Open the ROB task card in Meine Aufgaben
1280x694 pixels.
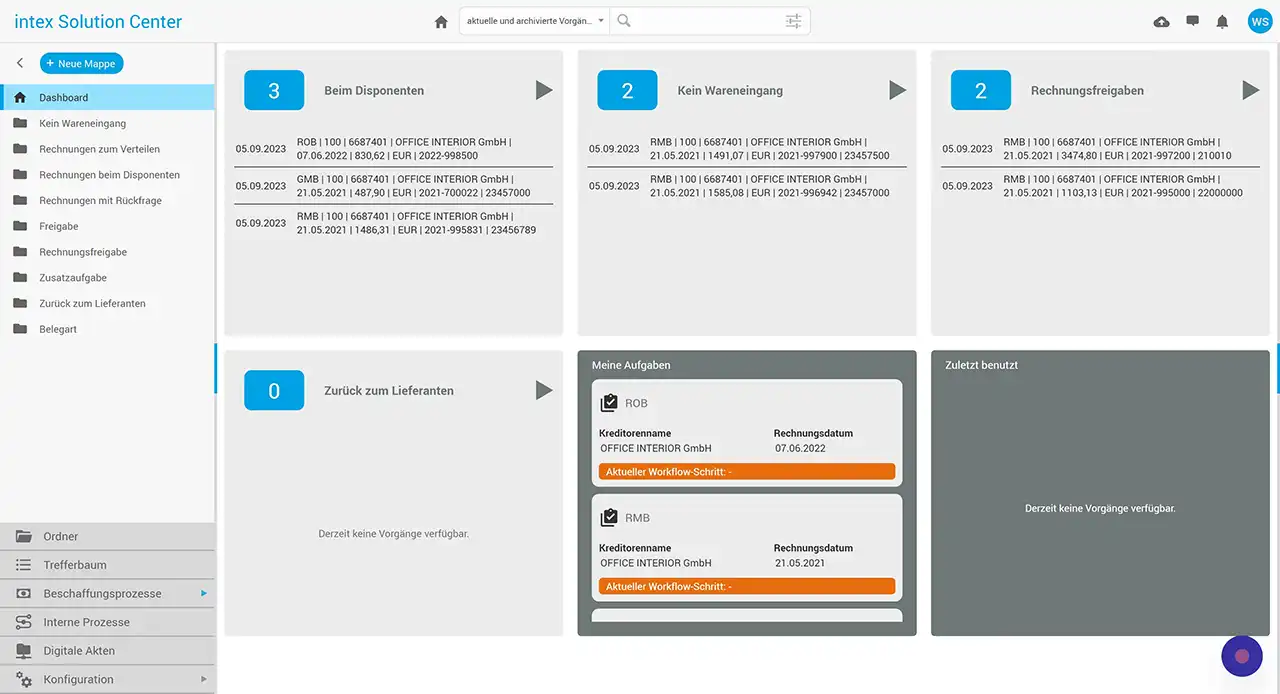746,431
